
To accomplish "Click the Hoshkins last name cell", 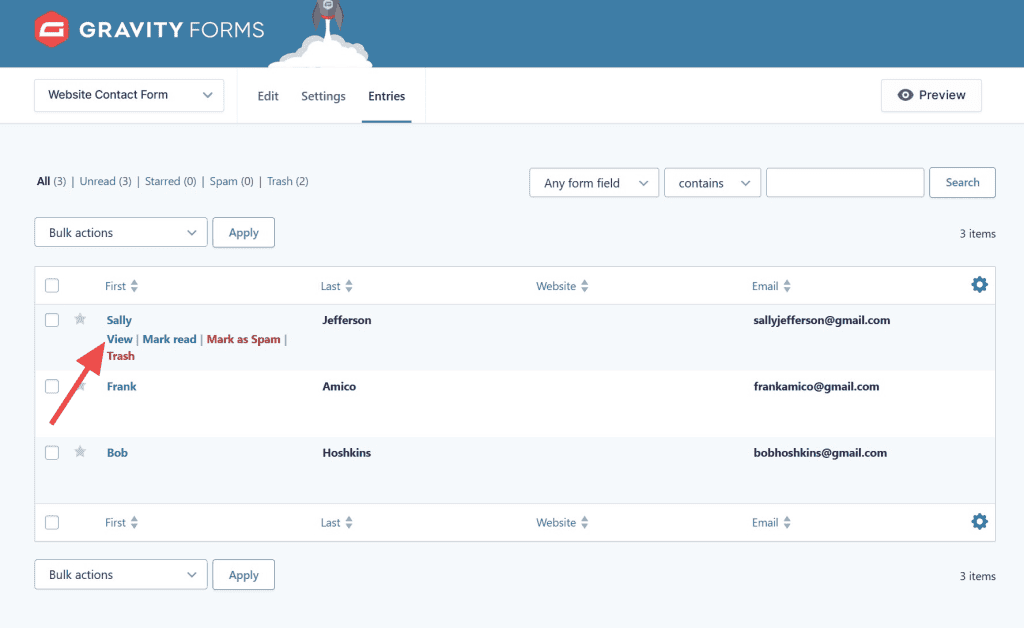I will (x=347, y=452).
